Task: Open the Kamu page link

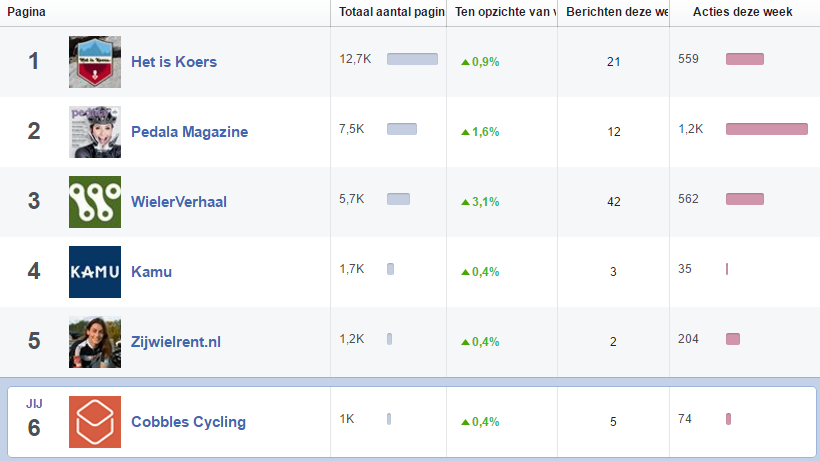Action: tap(151, 272)
